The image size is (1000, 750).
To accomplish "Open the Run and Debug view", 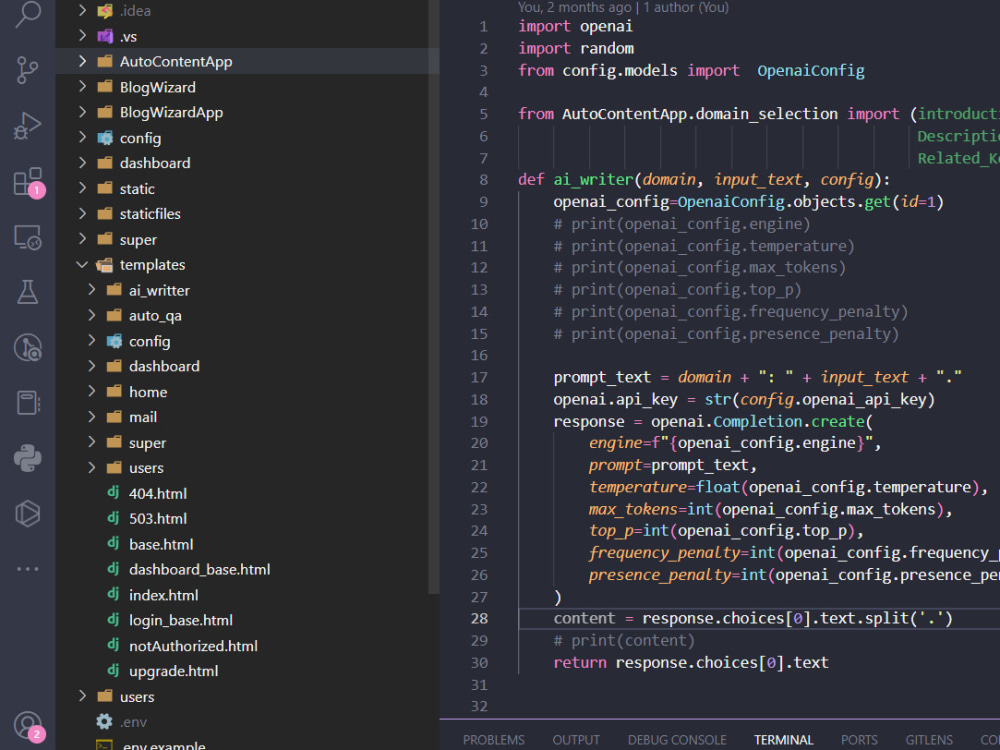I will (27, 126).
